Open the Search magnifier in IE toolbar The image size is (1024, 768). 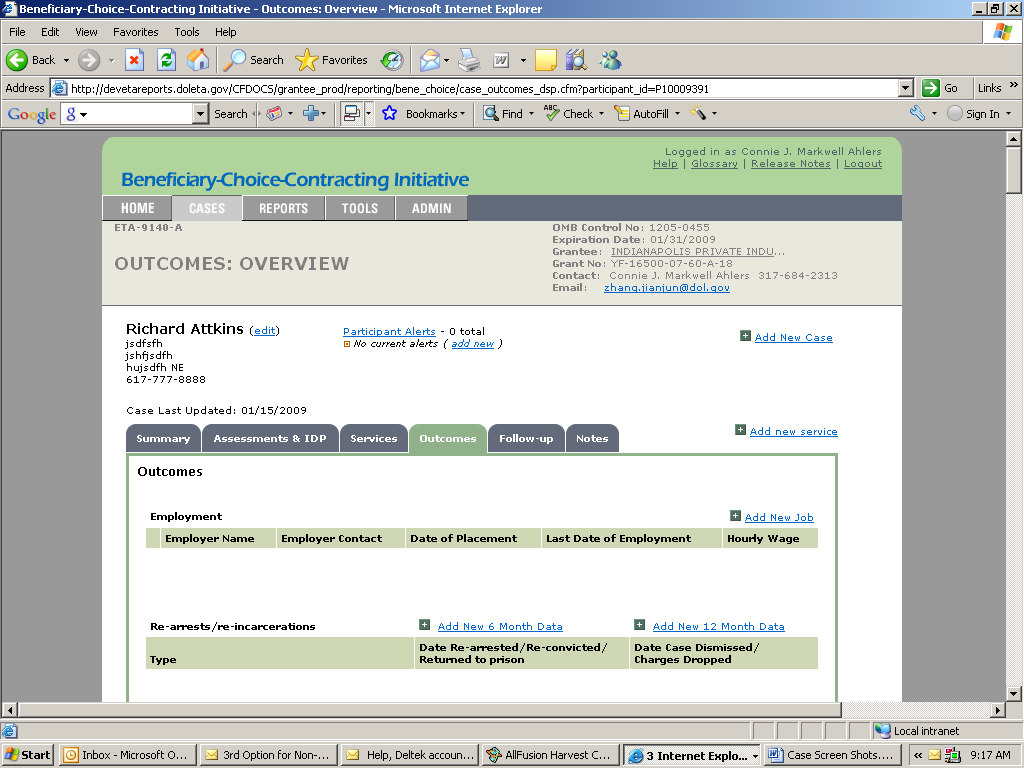tap(234, 60)
